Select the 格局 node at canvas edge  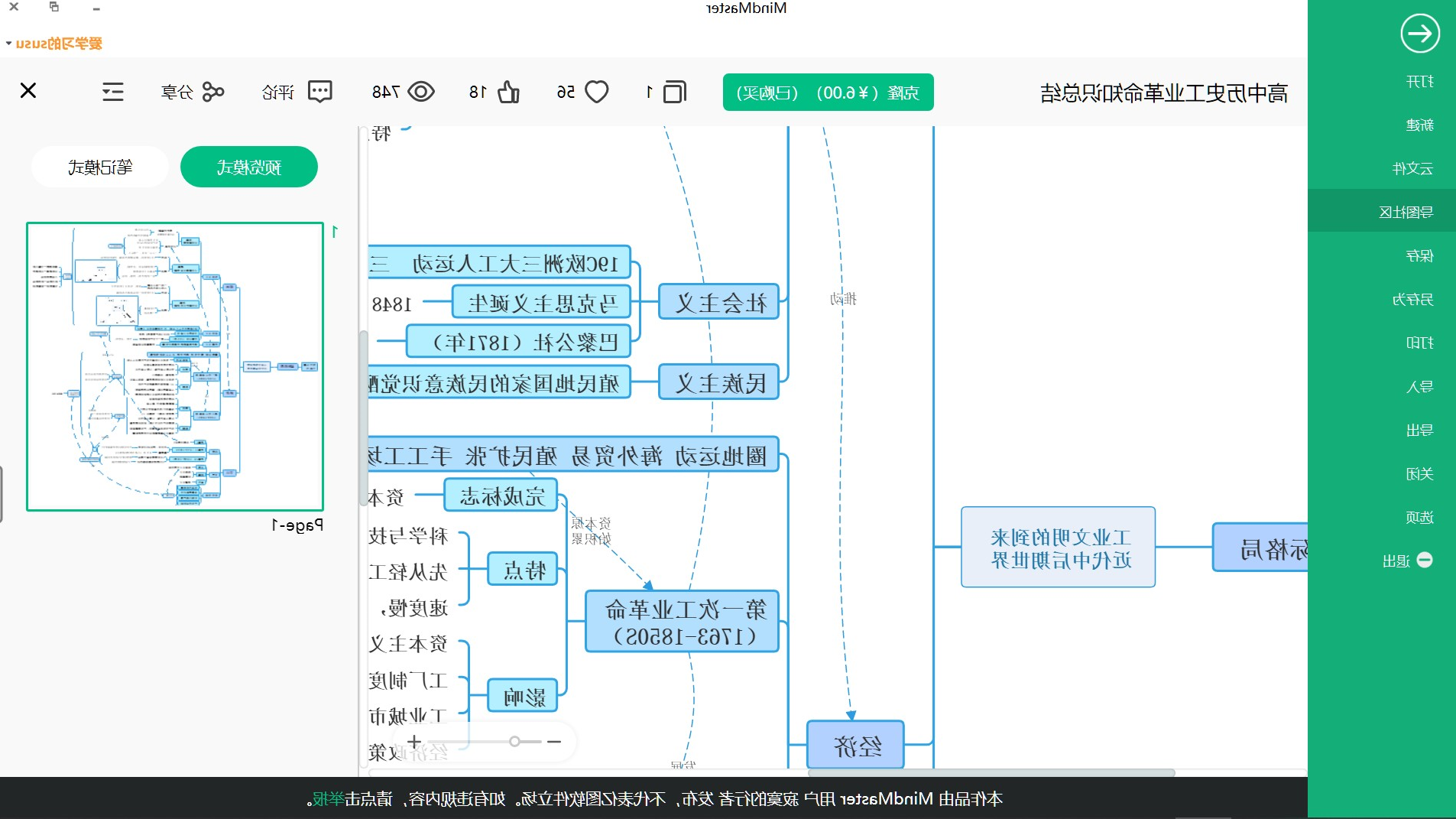point(1261,548)
